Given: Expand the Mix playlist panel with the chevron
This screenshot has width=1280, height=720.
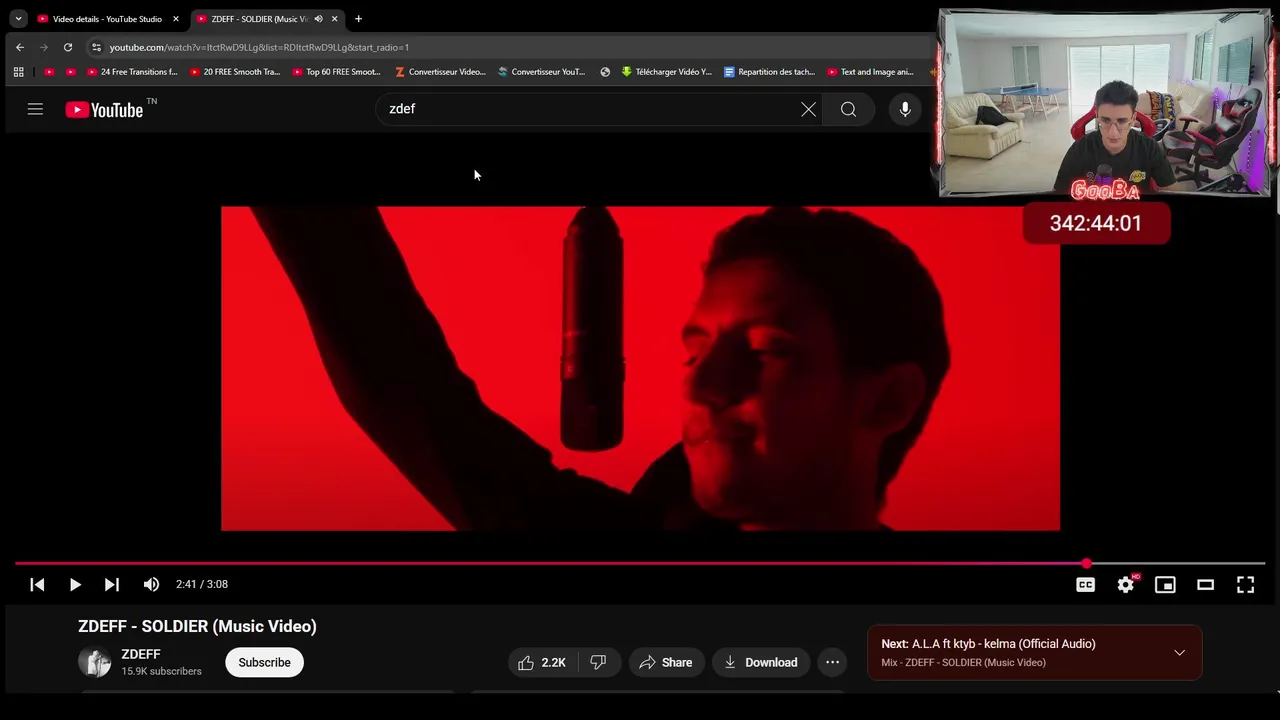Looking at the screenshot, I should pos(1180,653).
